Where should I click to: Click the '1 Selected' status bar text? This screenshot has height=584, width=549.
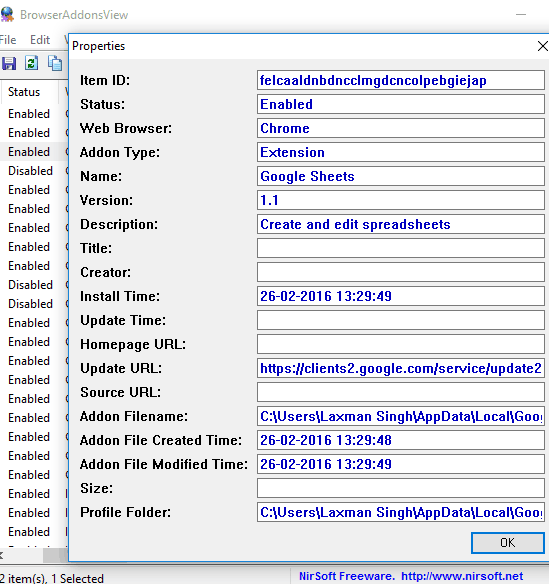coord(77,578)
